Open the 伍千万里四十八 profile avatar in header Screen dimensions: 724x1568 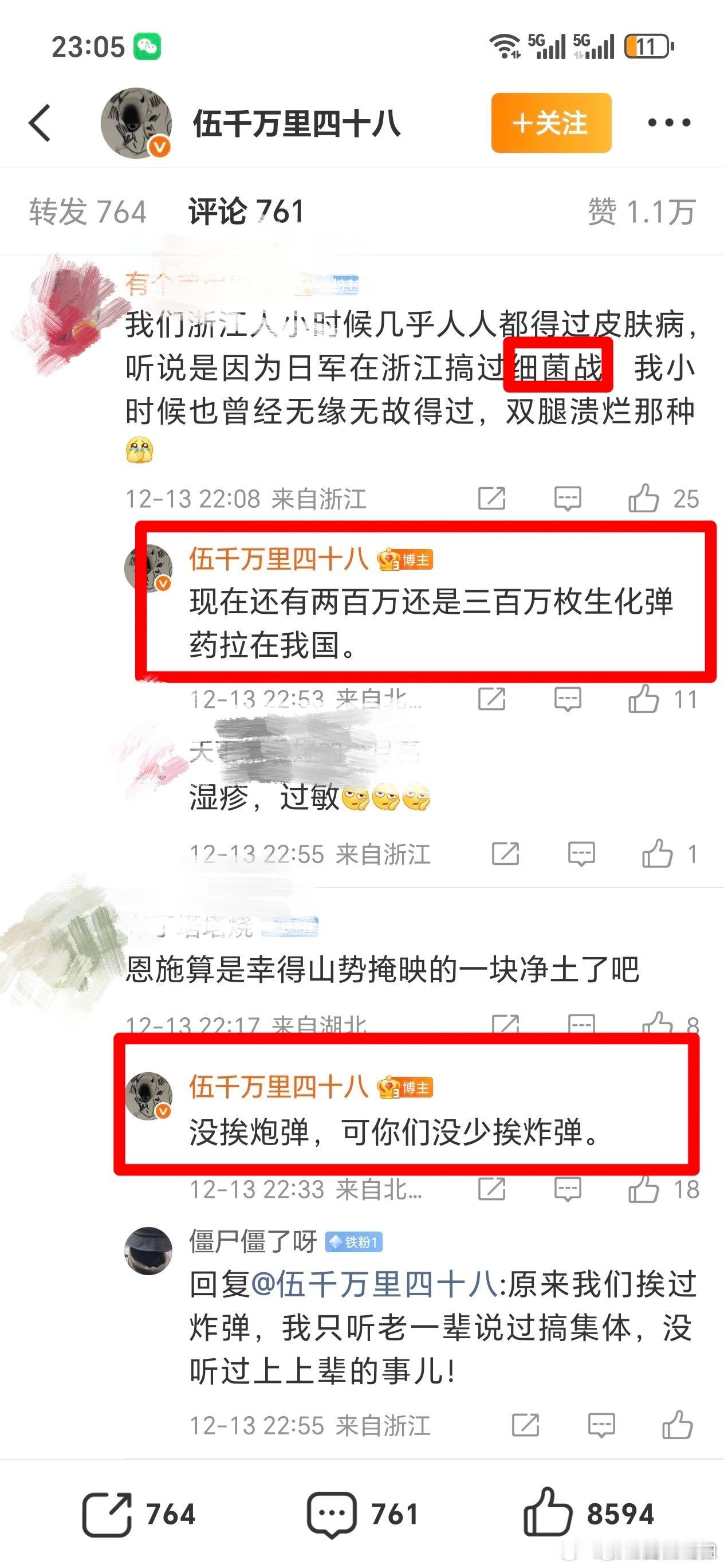[136, 123]
